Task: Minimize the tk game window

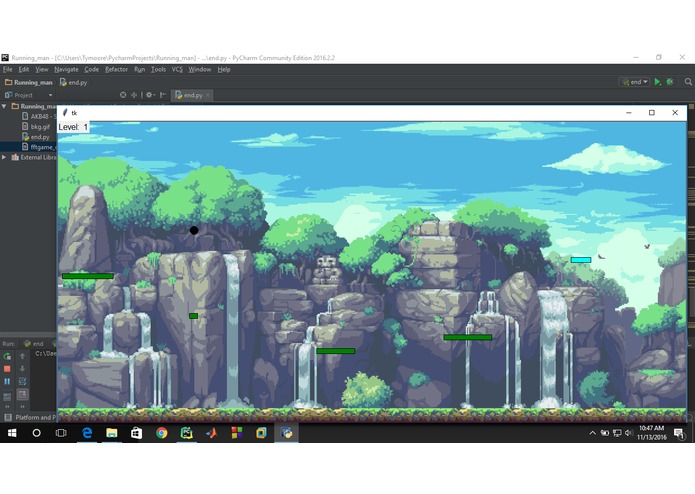Action: [629, 113]
